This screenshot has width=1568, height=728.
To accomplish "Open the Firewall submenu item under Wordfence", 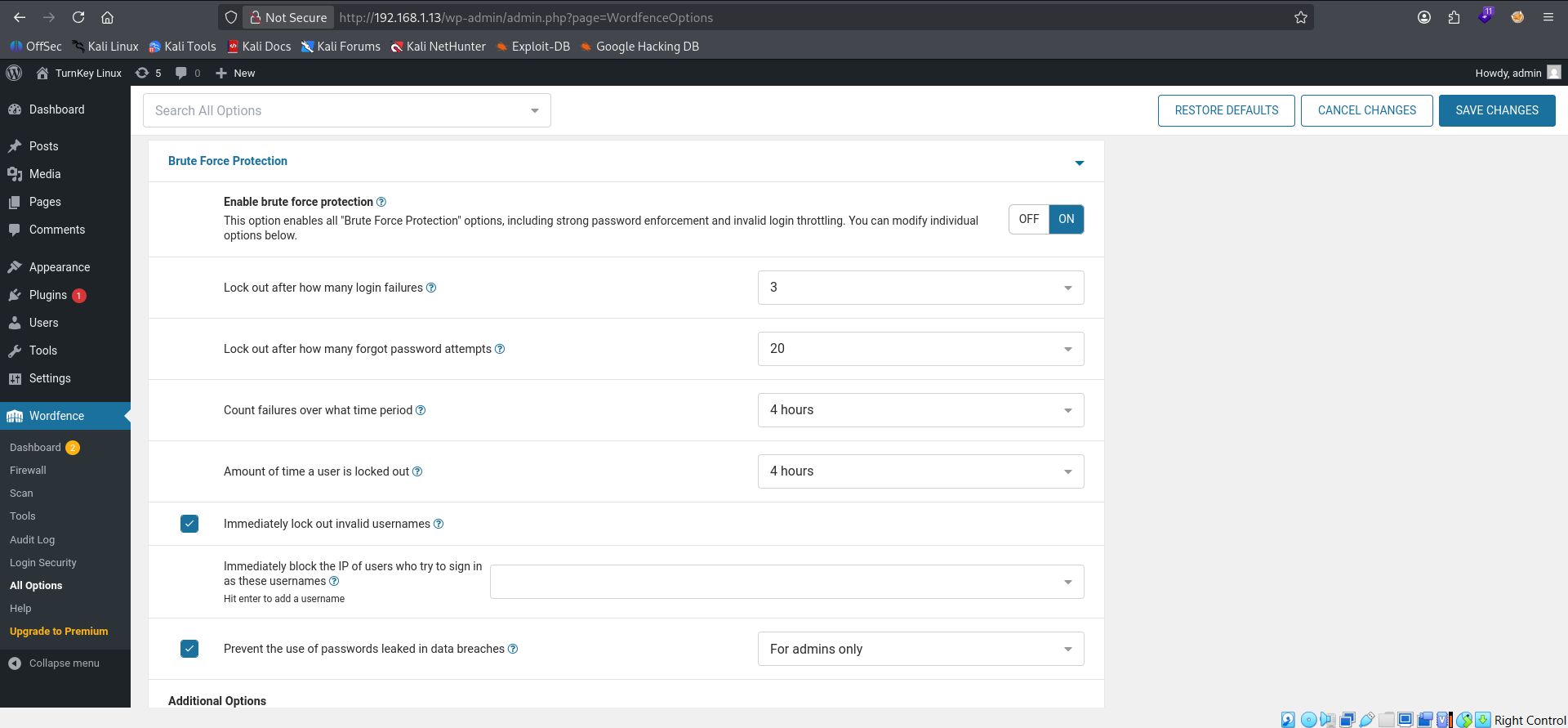I will [x=28, y=471].
